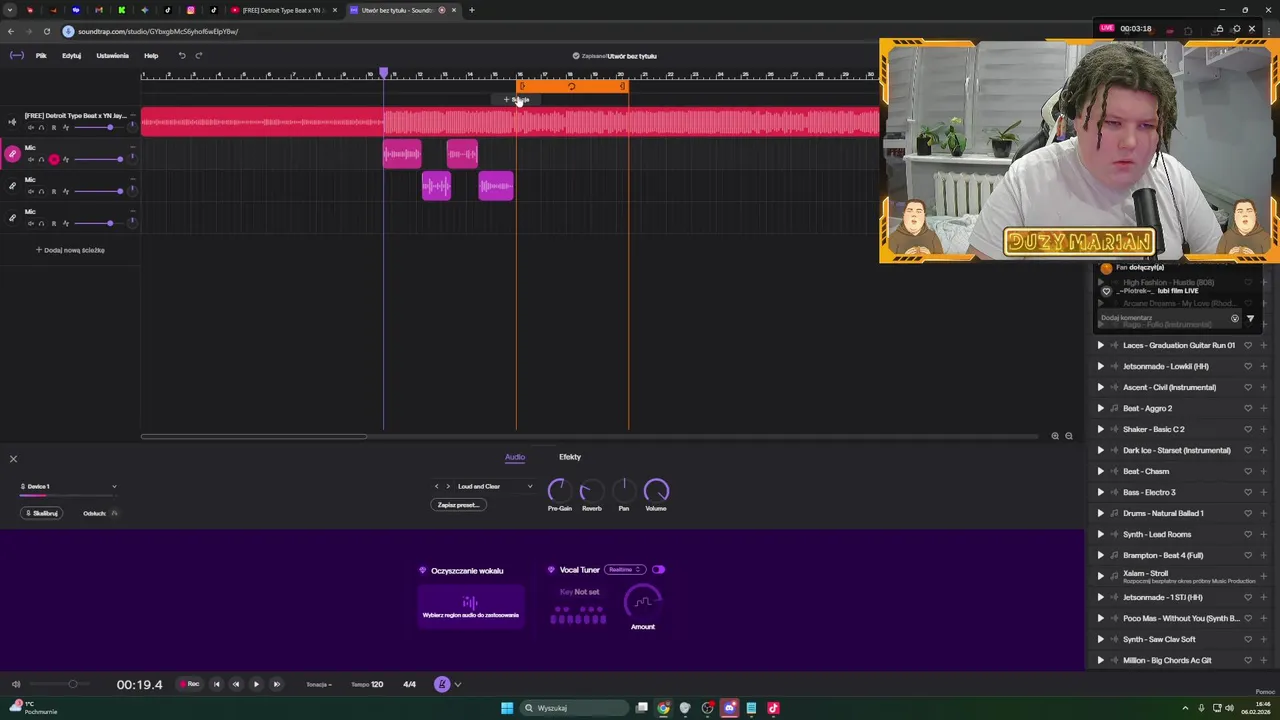This screenshot has width=1280, height=720.
Task: Click the Rec record button
Action: pos(190,684)
